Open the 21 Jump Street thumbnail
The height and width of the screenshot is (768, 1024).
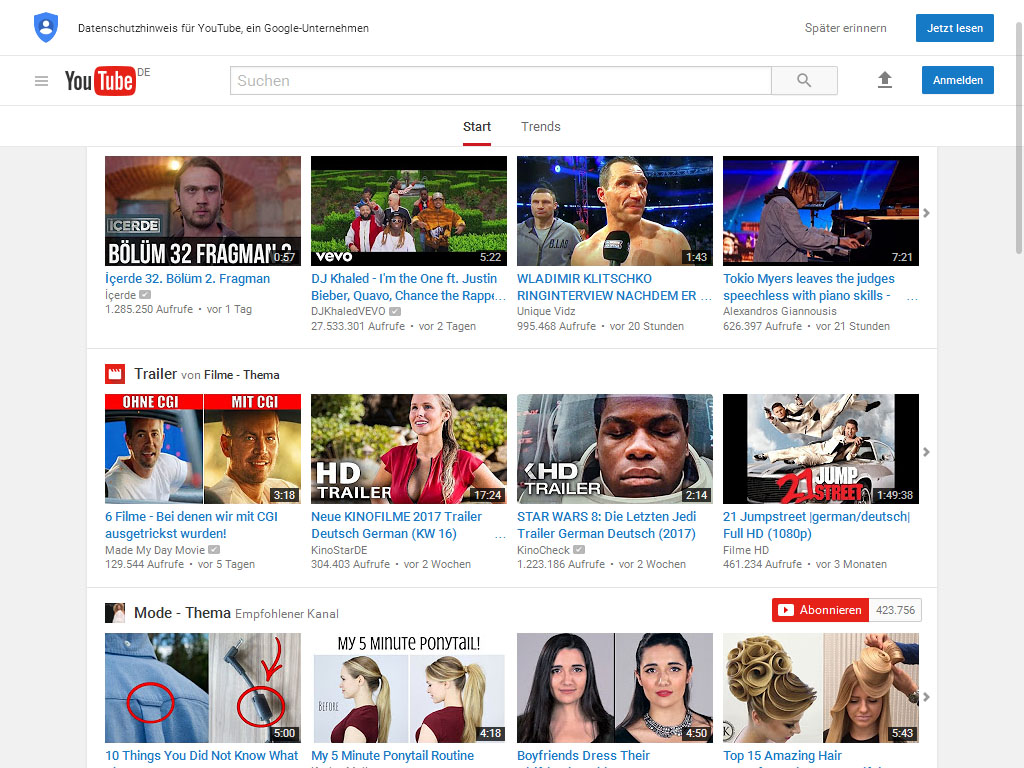coord(821,449)
